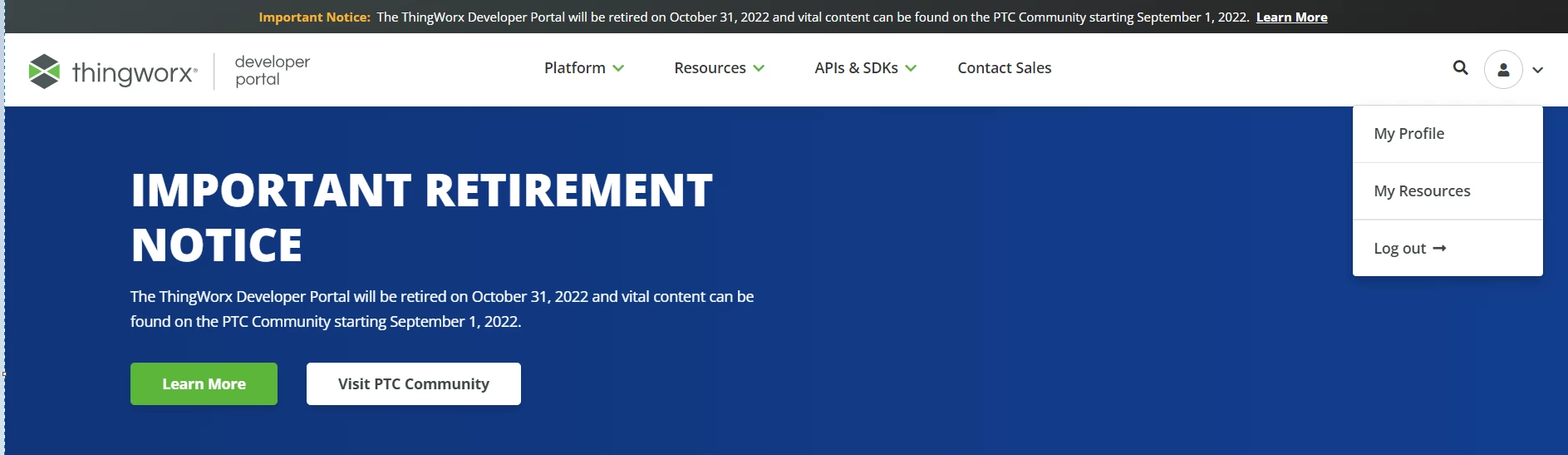Click the IMPORTANT RETIREMENT NOTICE heading
1568x455 pixels.
422,217
